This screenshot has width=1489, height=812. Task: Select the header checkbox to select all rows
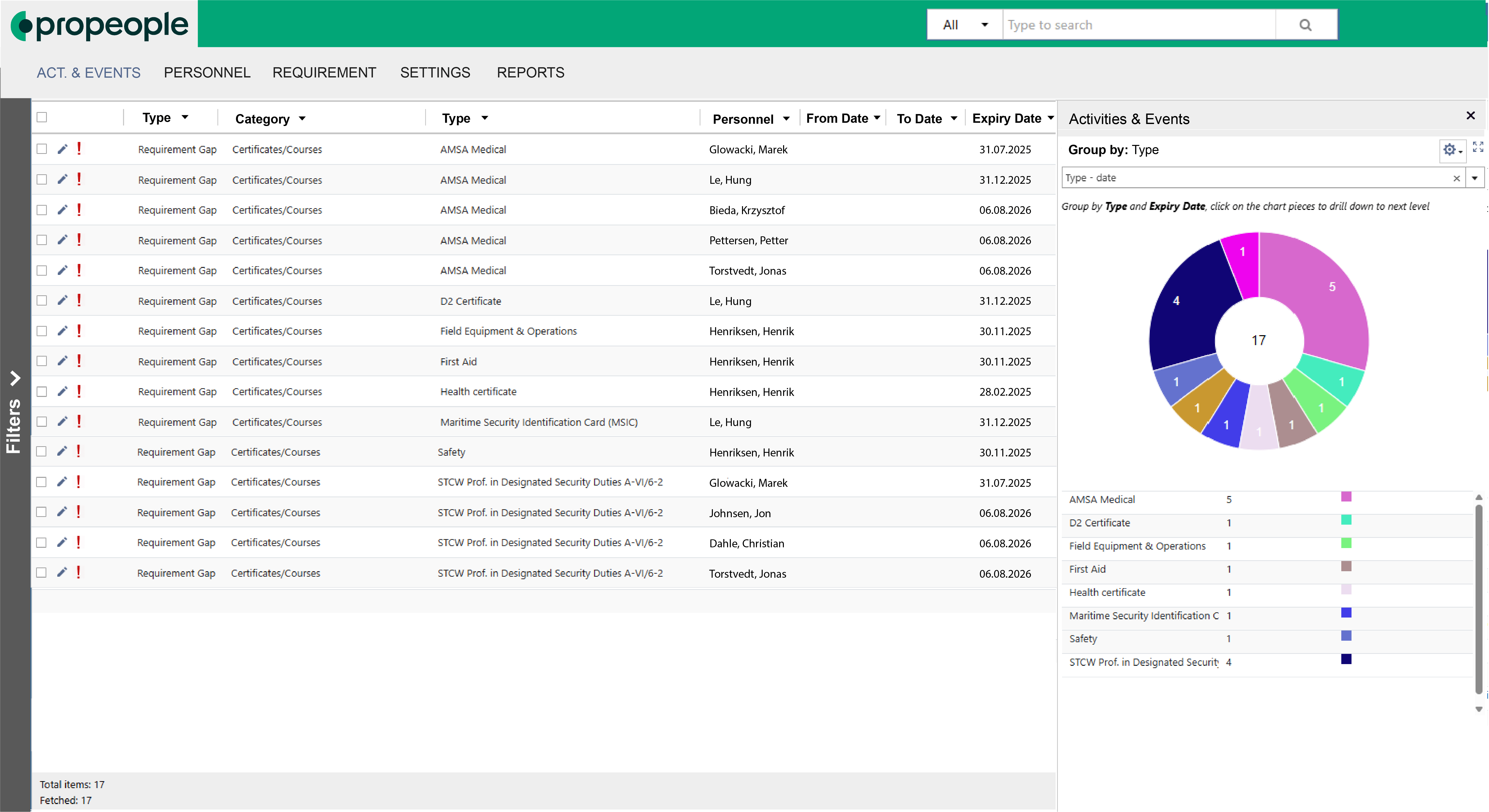tap(42, 117)
